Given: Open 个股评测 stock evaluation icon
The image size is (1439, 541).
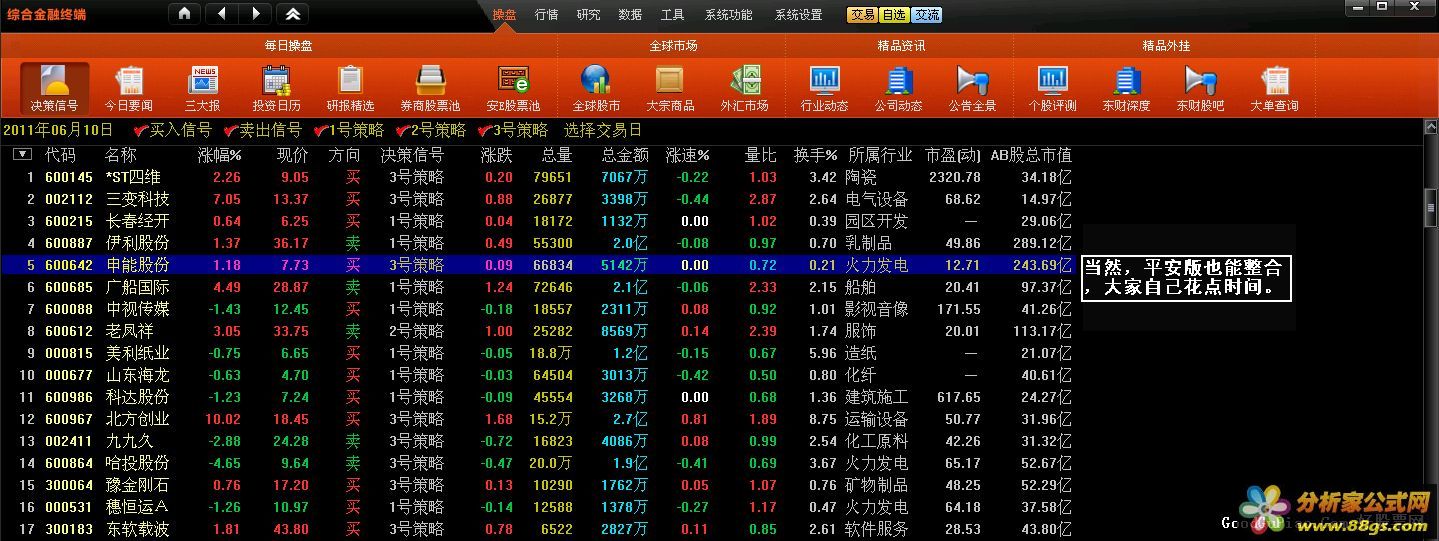Looking at the screenshot, I should [x=1052, y=88].
